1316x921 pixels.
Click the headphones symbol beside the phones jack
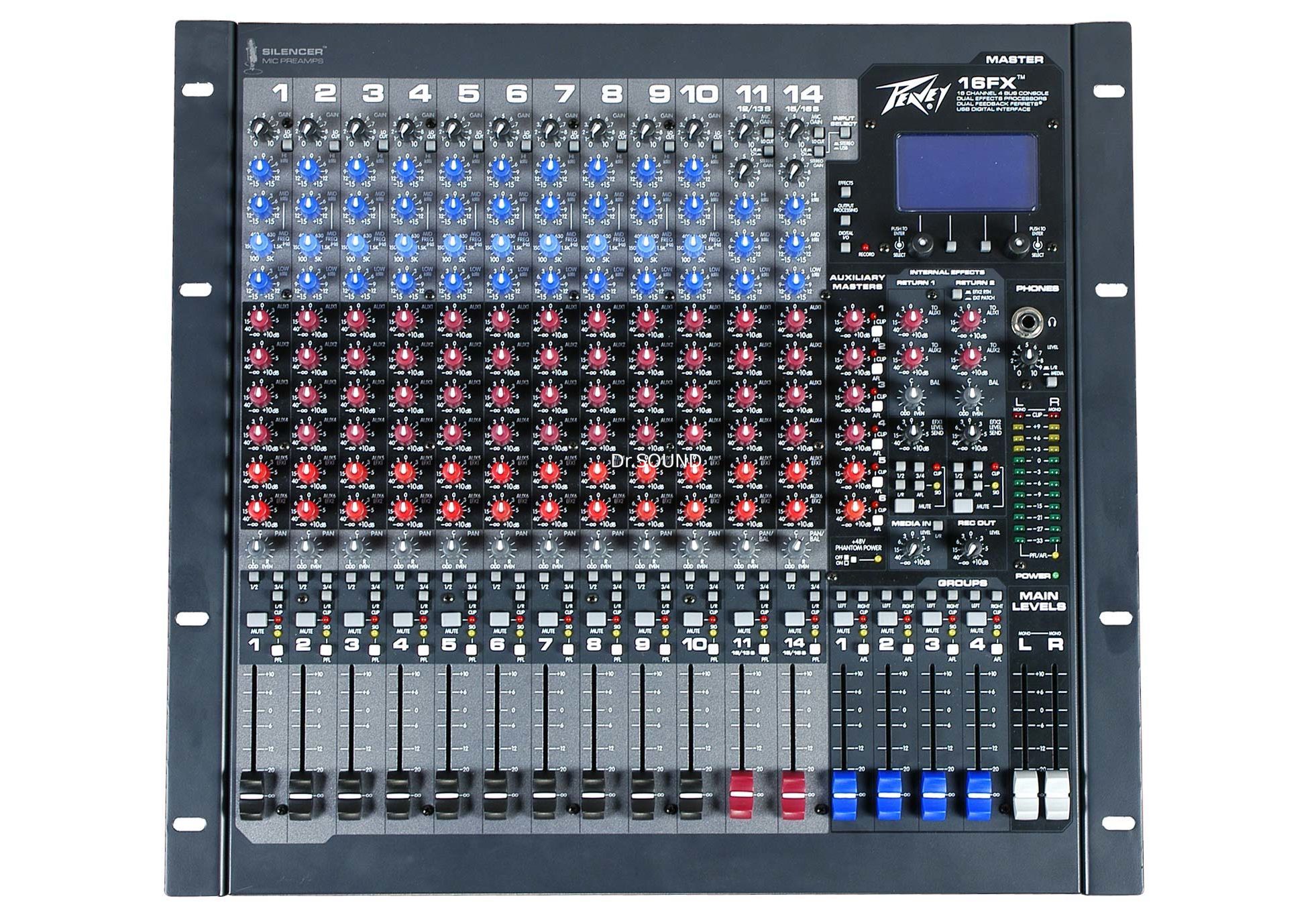(x=1051, y=323)
